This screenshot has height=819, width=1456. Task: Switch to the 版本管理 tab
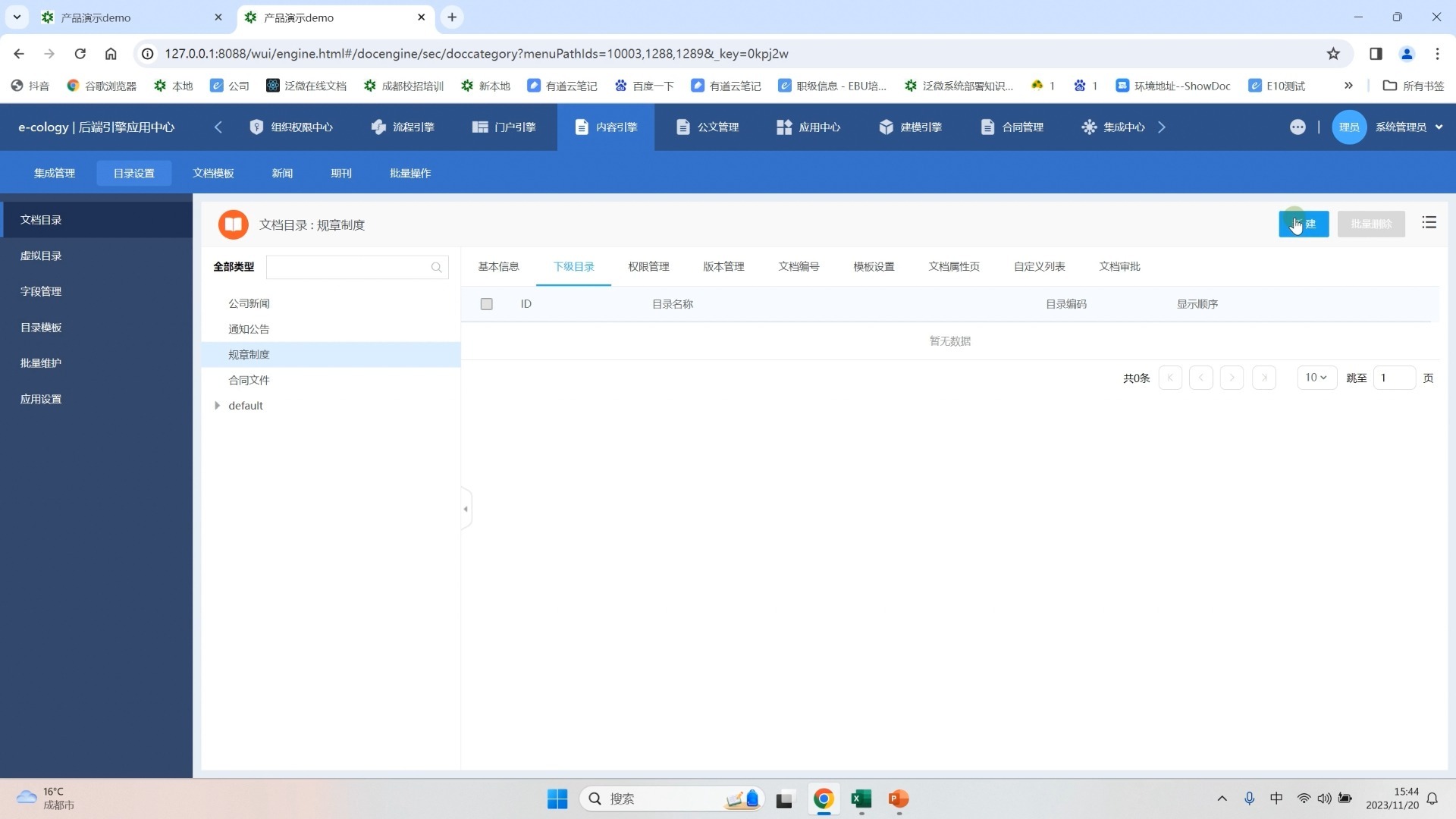pos(723,267)
